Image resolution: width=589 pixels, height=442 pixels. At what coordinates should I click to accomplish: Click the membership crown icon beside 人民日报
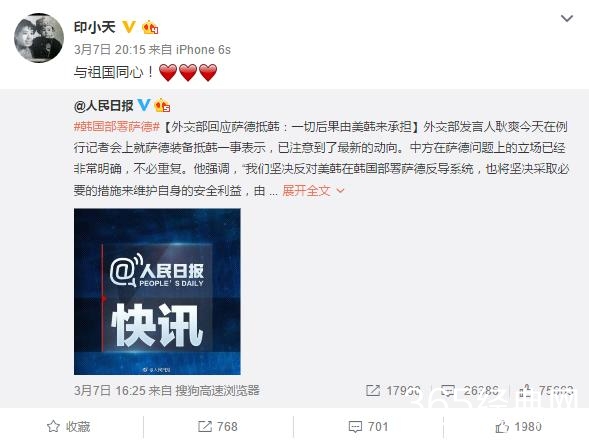(x=162, y=106)
